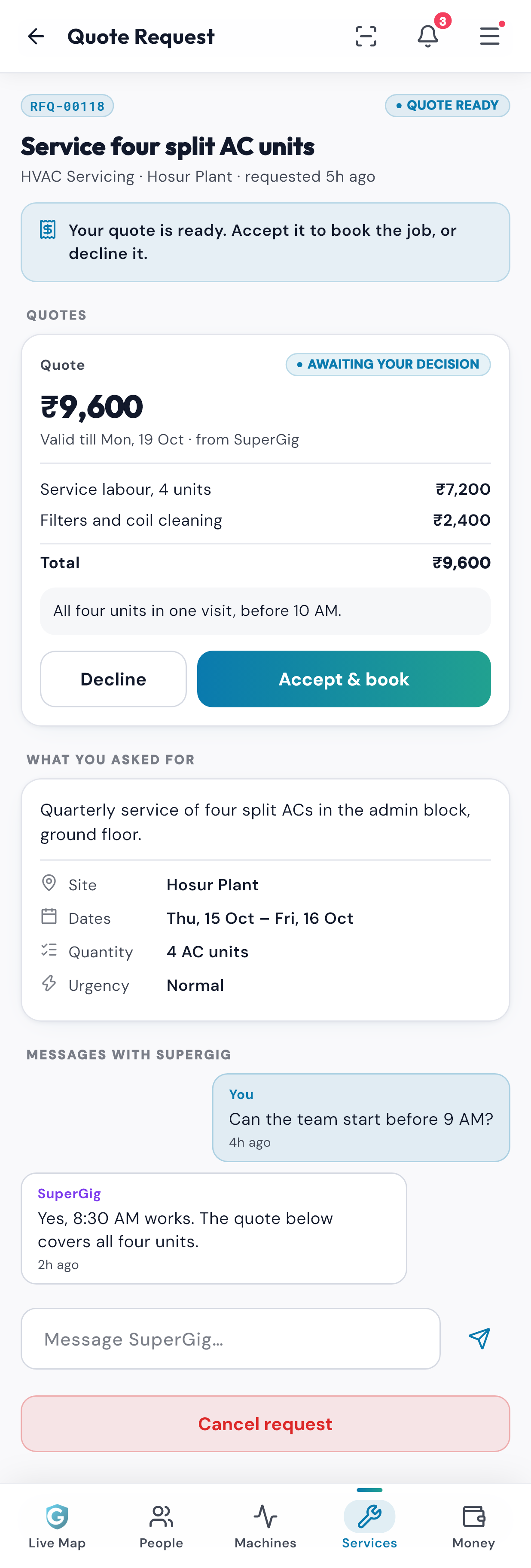
Task: Tap the RFQ-00118 reference chip
Action: click(67, 106)
